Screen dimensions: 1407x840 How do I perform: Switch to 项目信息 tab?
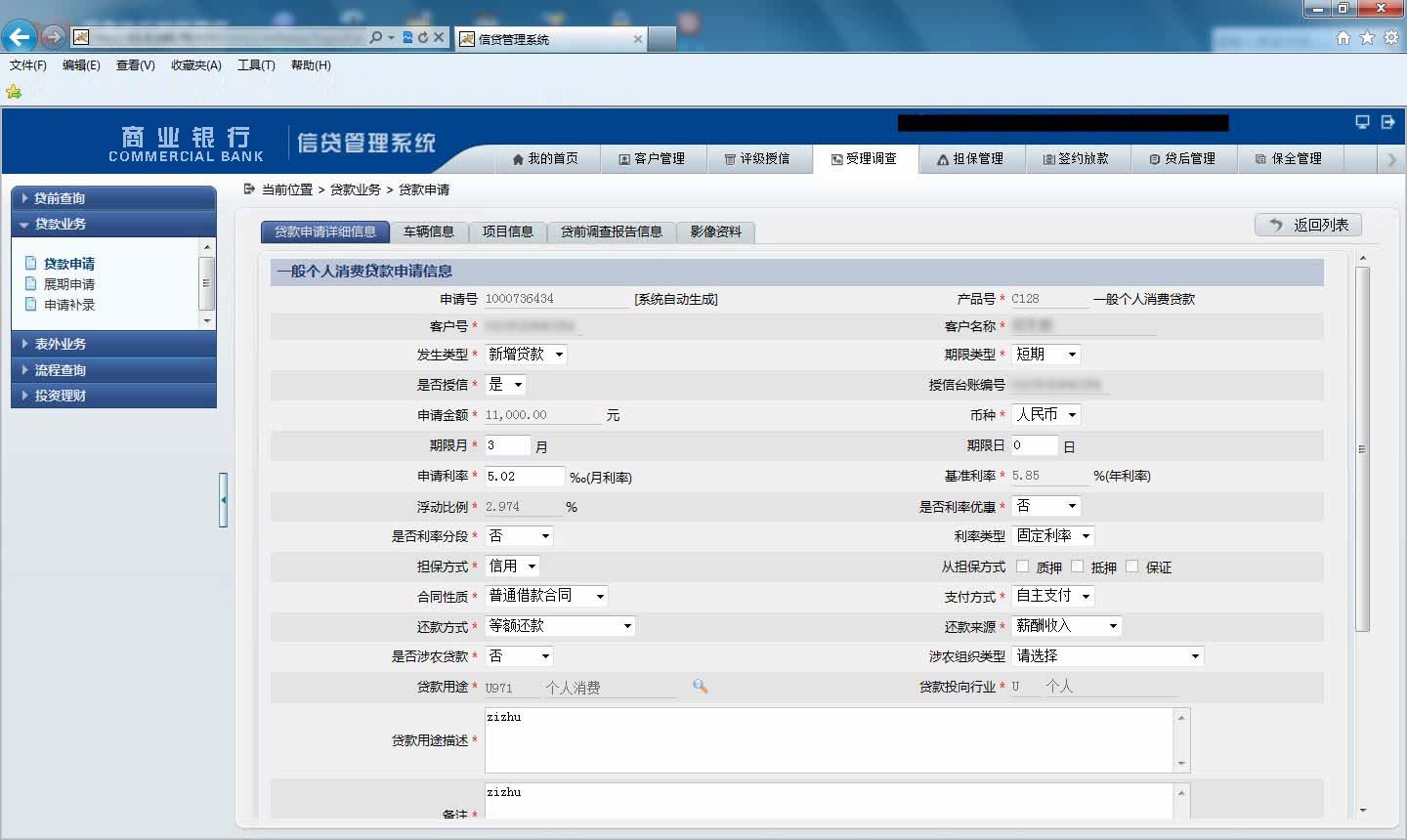click(x=508, y=231)
